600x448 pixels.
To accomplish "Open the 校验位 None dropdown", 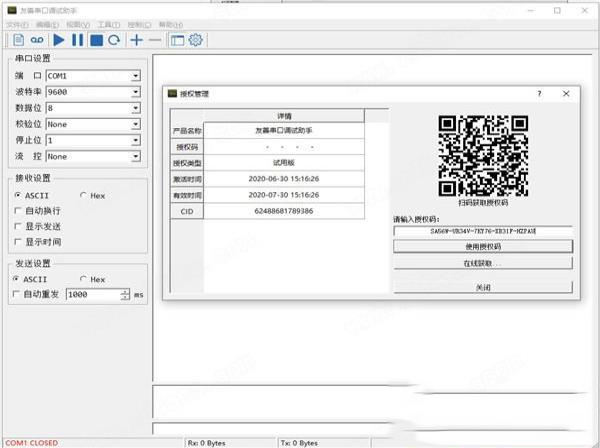I will [x=135, y=124].
